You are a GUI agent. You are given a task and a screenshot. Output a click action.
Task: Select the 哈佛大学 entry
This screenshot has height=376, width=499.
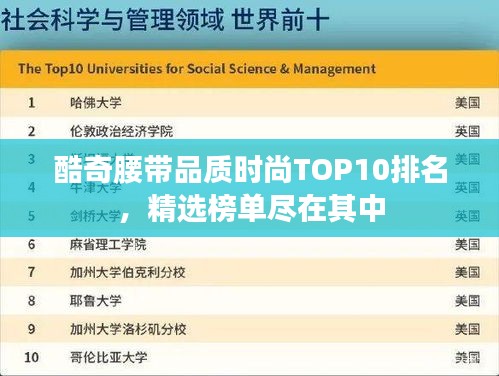[96, 103]
